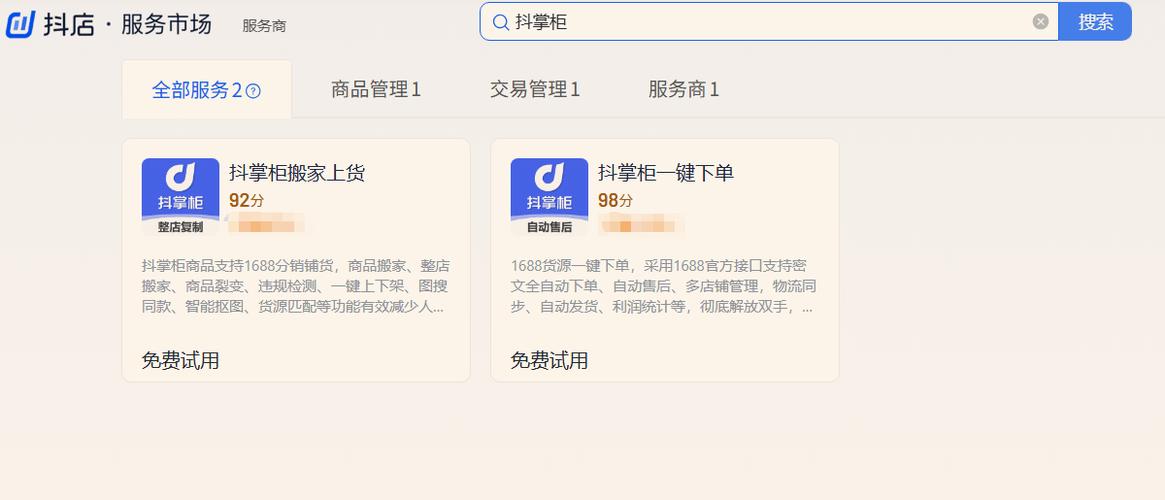This screenshot has height=500, width=1165.
Task: Click 免费试用 on the 一键下单 card
Action: pyautogui.click(x=549, y=360)
